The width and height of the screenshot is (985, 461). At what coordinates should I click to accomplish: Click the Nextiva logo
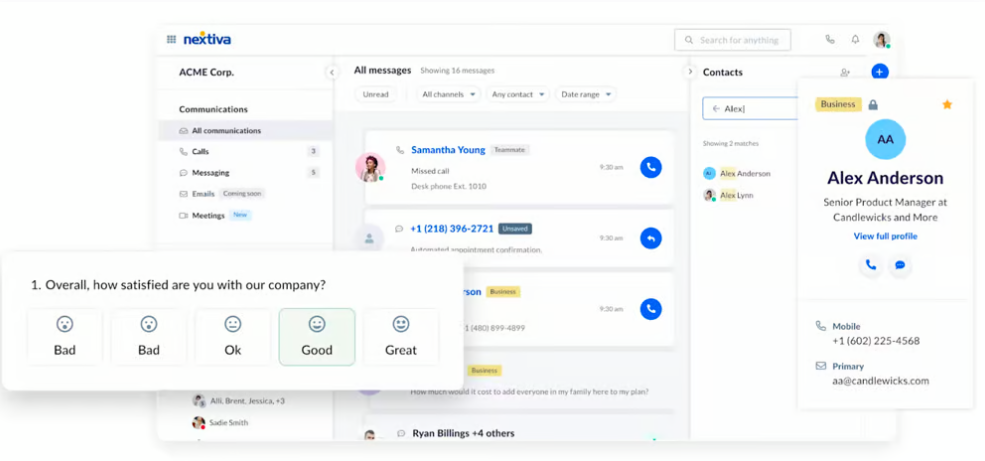(x=207, y=39)
